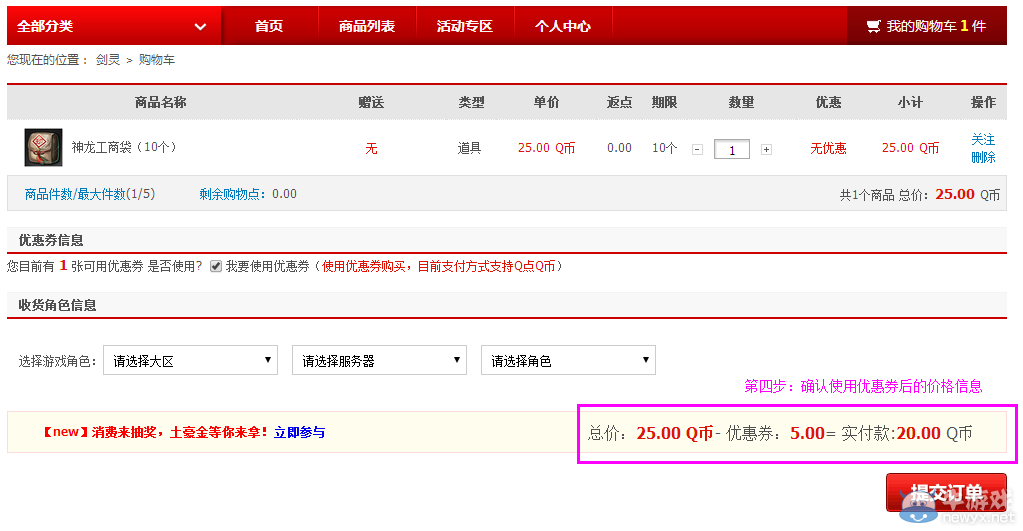Click the unit price 25.00 Q币 under 单价
1023x531 pixels.
click(x=547, y=148)
